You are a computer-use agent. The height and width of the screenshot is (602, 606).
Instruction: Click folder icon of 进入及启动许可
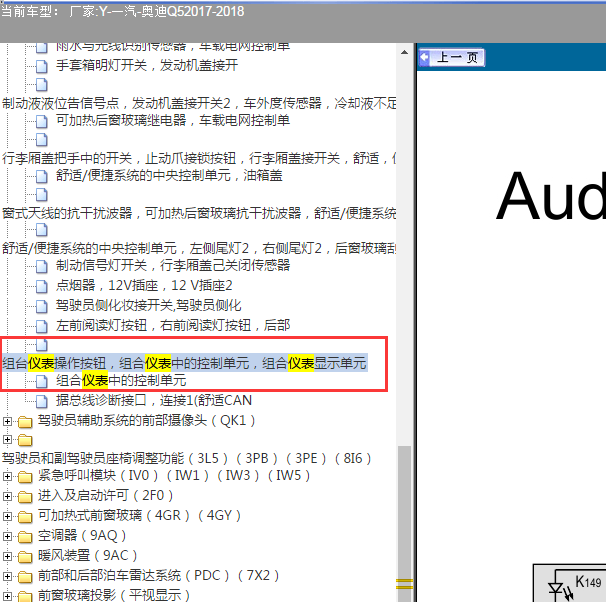25,497
